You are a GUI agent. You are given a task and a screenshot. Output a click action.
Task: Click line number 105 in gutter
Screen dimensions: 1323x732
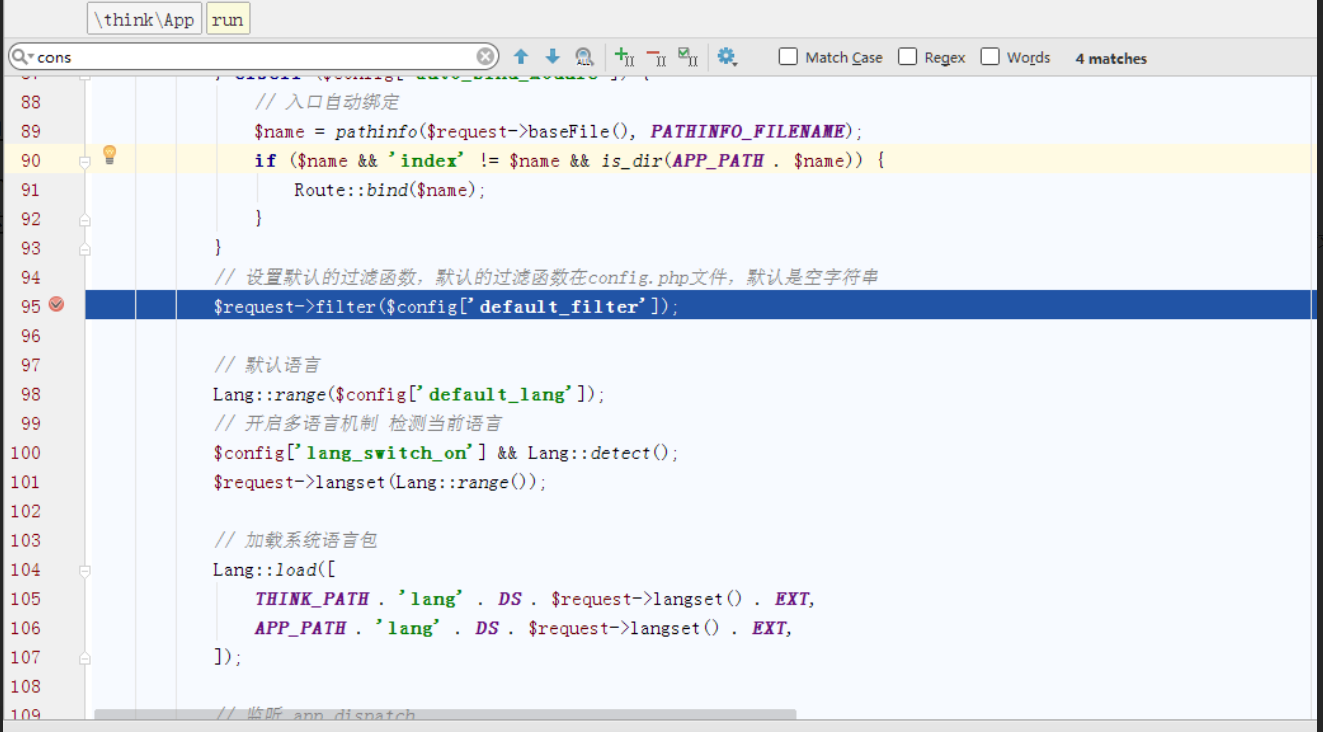pyautogui.click(x=25, y=599)
